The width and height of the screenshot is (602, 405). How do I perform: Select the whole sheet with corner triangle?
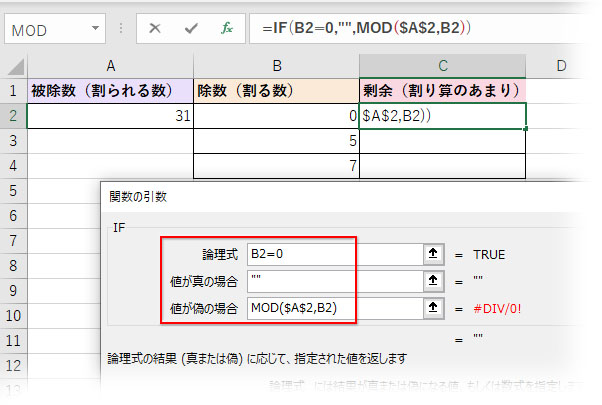point(16,67)
